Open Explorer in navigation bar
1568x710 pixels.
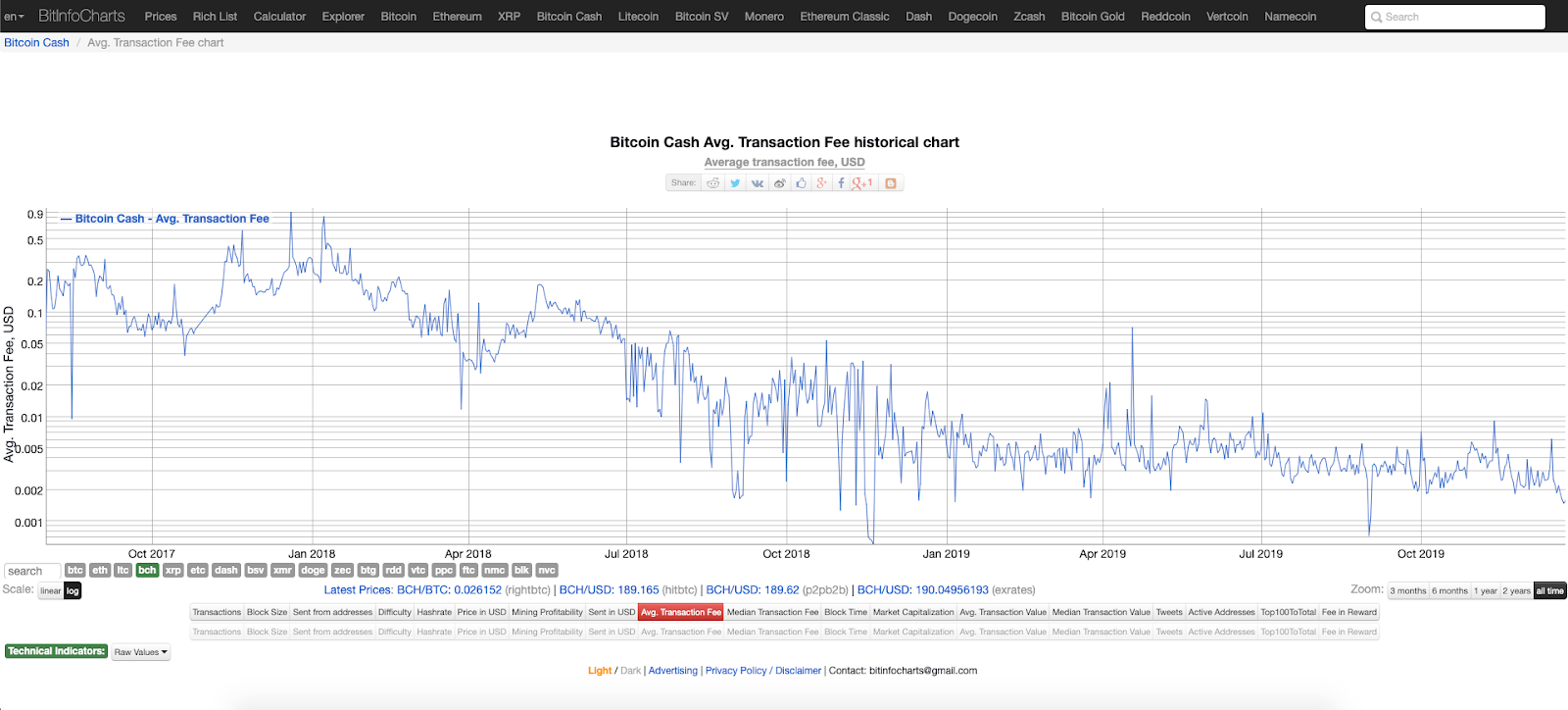343,17
